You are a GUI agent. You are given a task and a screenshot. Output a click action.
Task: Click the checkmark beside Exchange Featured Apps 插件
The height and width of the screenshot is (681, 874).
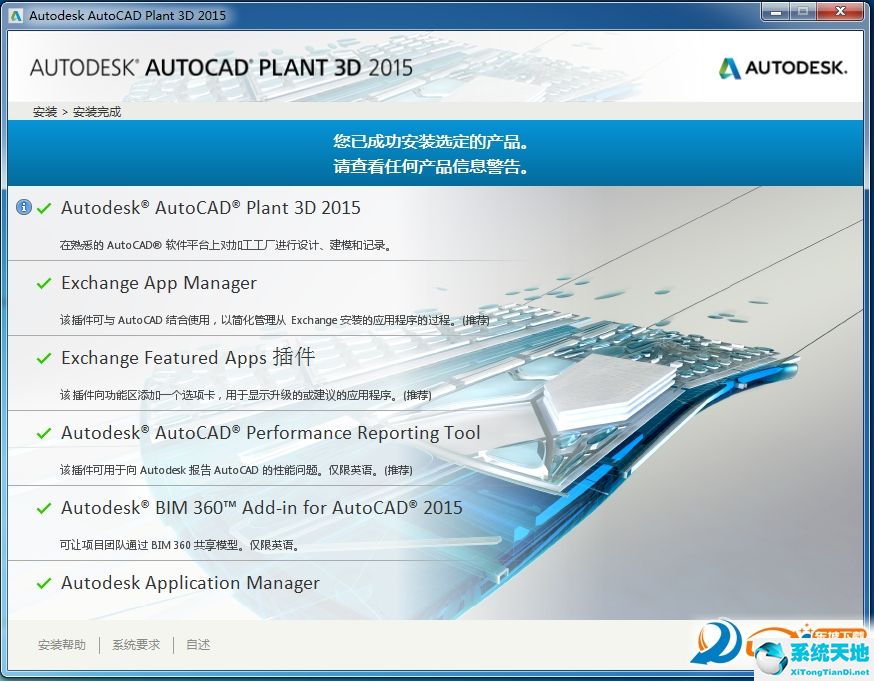tap(43, 358)
